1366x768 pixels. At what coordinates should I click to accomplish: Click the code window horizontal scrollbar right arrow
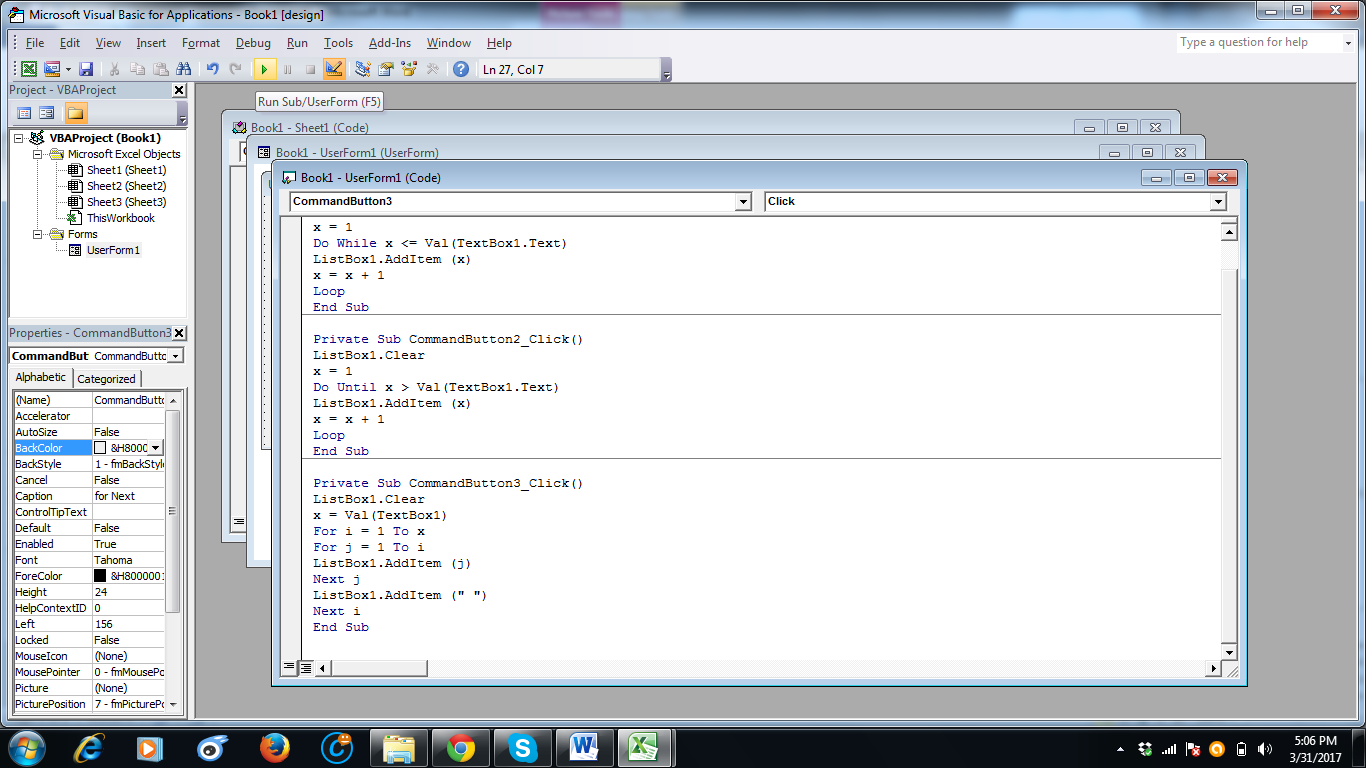point(1214,668)
